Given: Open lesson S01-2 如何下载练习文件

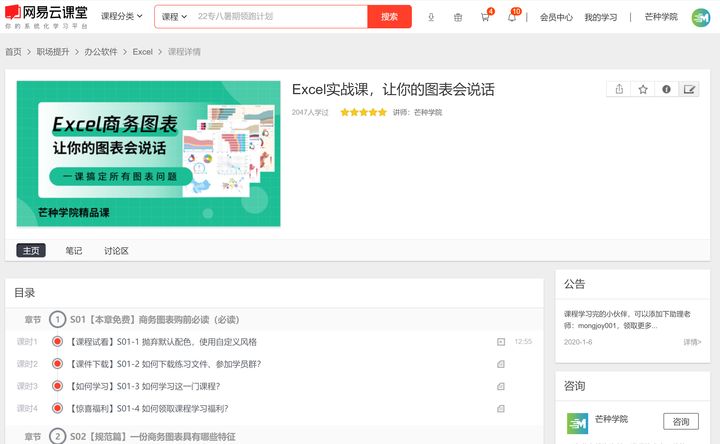Looking at the screenshot, I should [x=165, y=364].
